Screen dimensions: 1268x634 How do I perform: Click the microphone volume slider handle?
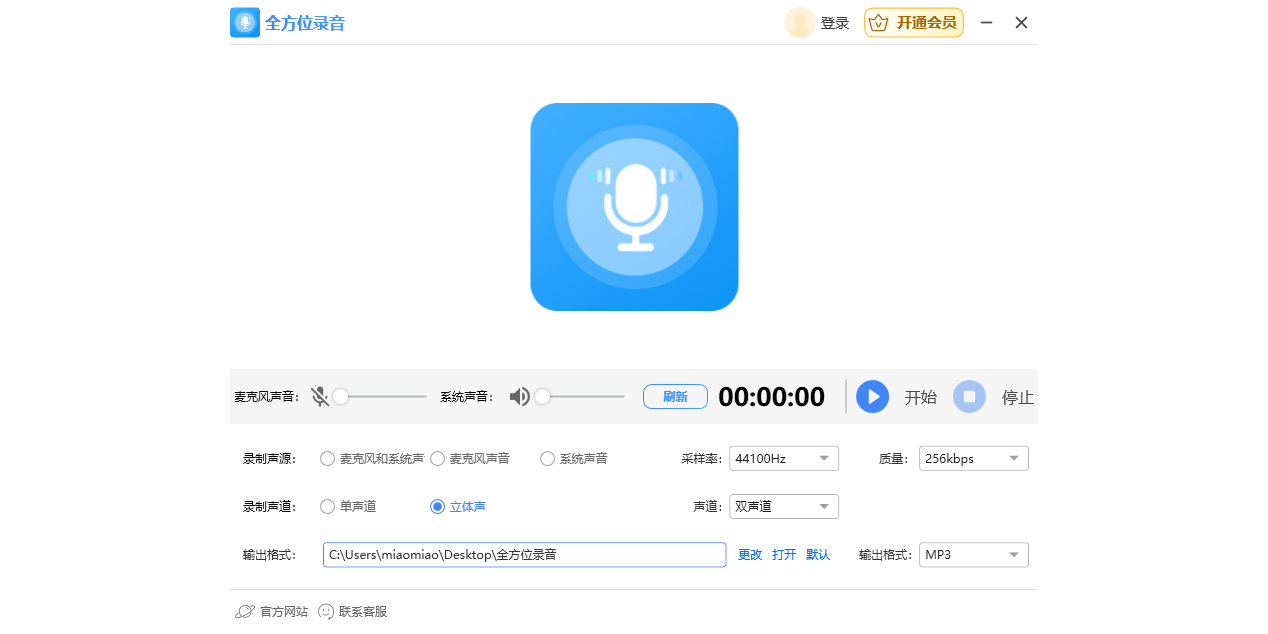341,397
